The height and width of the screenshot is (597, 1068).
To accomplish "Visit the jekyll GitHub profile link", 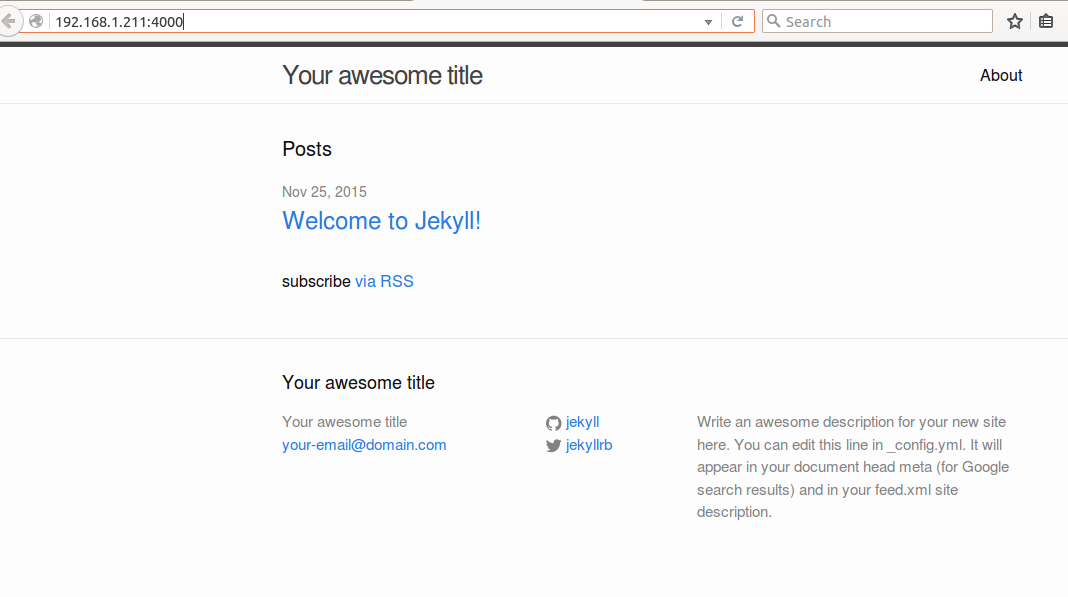I will coord(582,423).
